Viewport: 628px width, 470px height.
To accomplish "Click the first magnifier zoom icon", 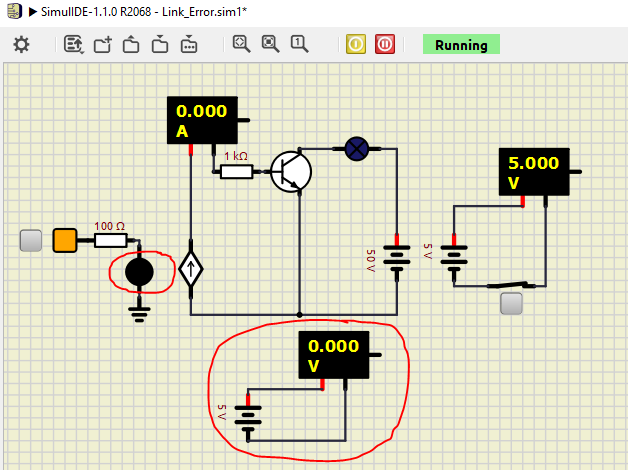I will (x=241, y=44).
